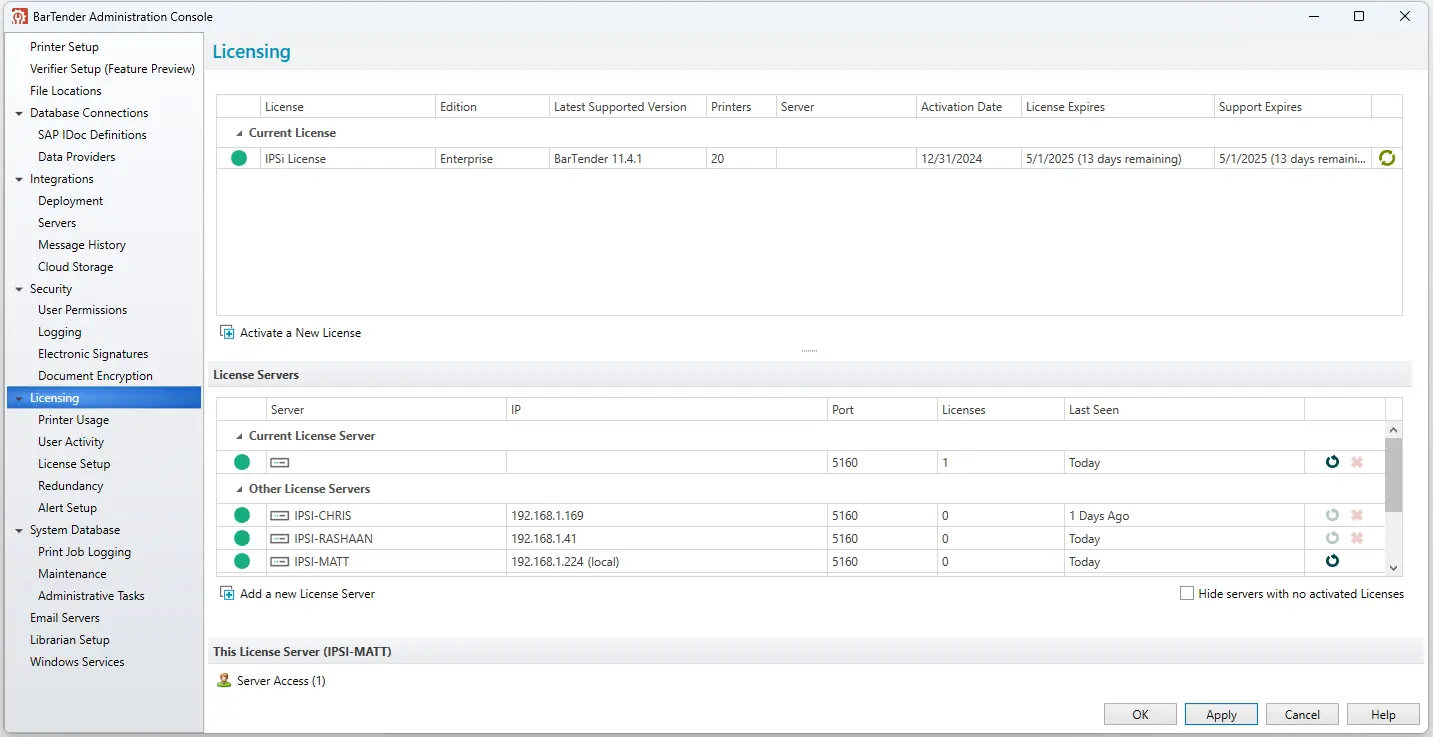The width and height of the screenshot is (1433, 737).
Task: Open Printer Usage under Licensing
Action: coord(73,420)
